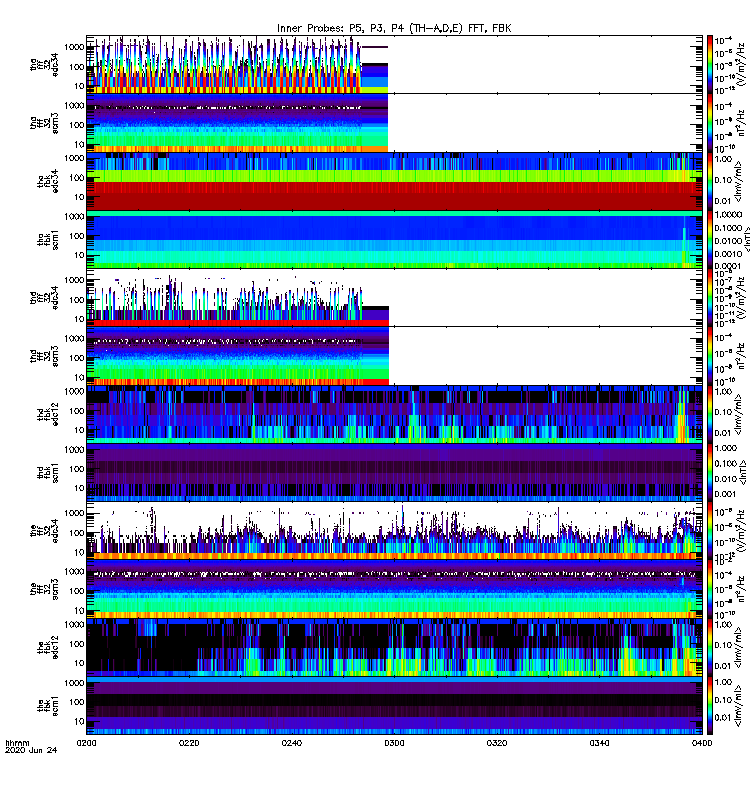This screenshot has width=750, height=800.
Task: Click the color bar of thd fff scm3 panel
Action: [710, 356]
